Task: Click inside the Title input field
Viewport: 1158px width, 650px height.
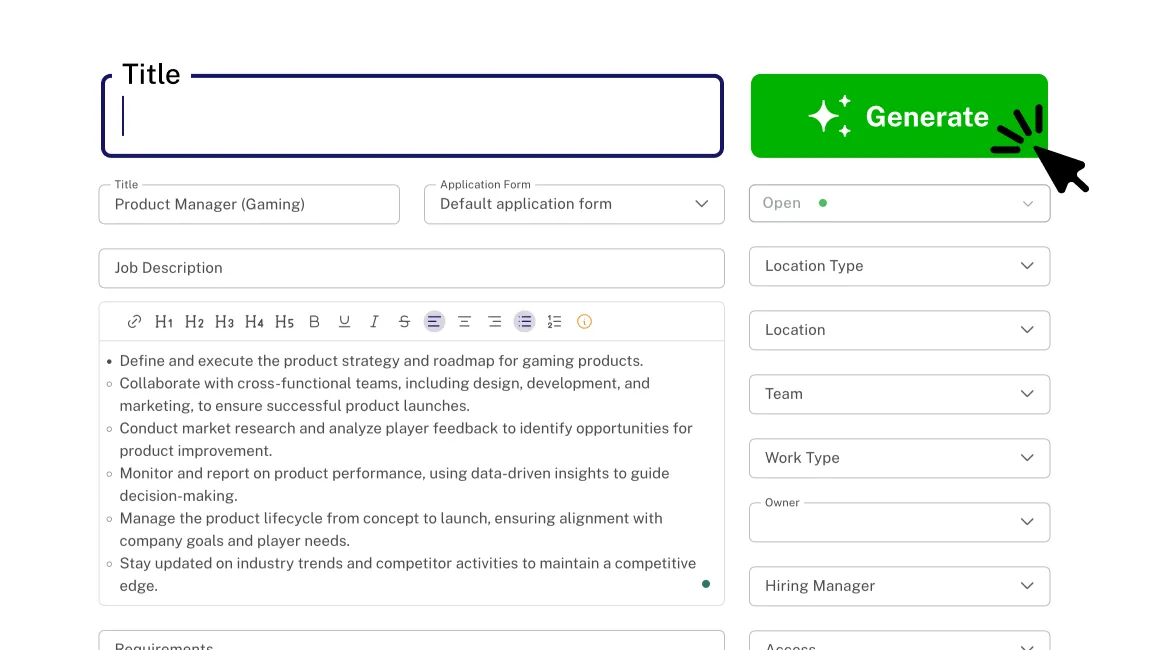Action: 412,115
